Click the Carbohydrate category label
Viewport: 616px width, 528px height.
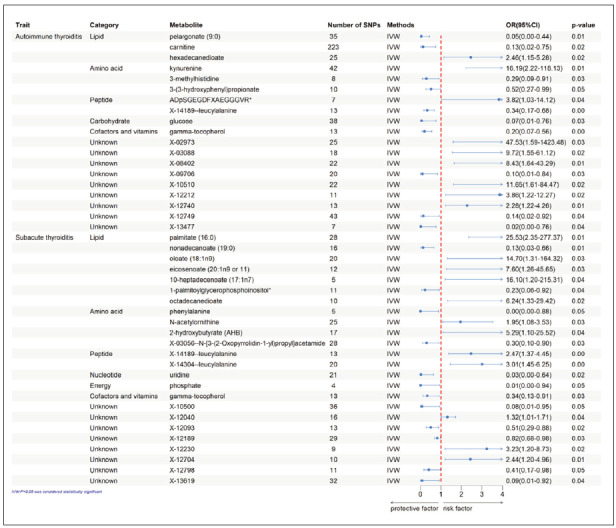112,119
